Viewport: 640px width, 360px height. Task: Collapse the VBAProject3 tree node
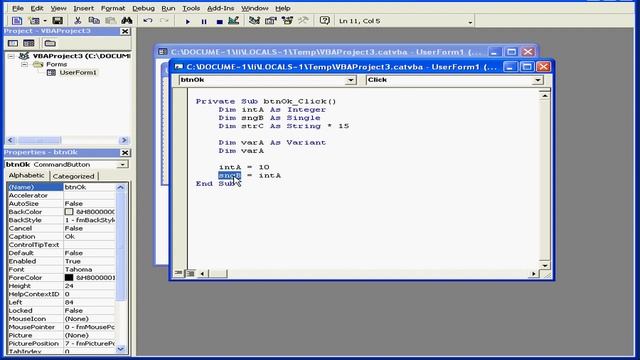tap(11, 56)
